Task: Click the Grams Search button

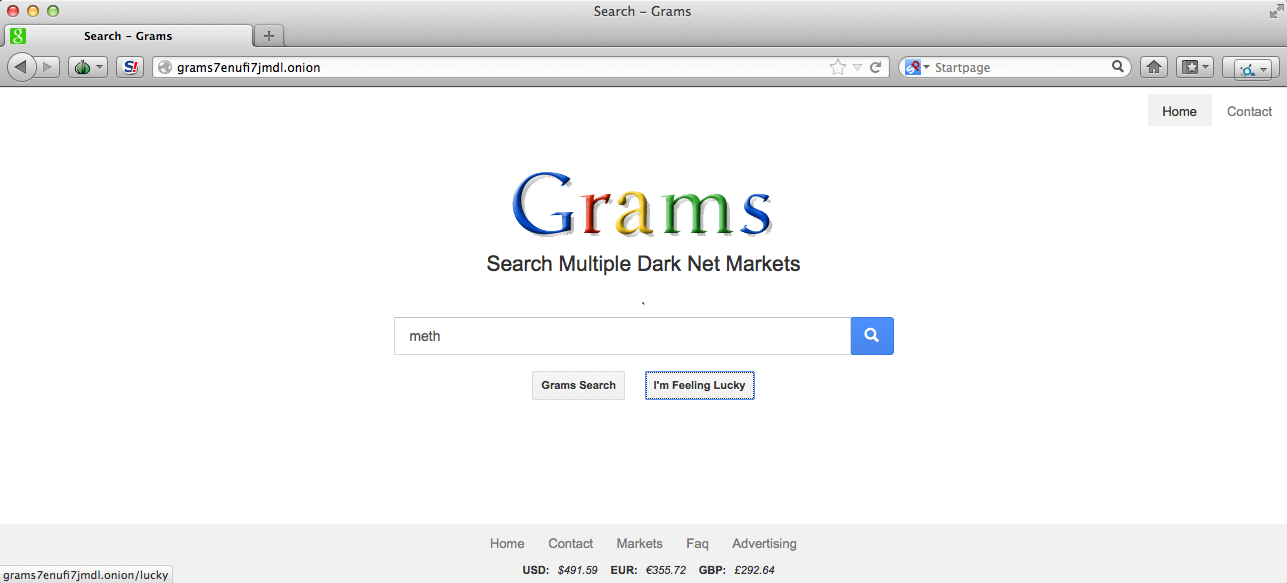Action: pos(578,385)
